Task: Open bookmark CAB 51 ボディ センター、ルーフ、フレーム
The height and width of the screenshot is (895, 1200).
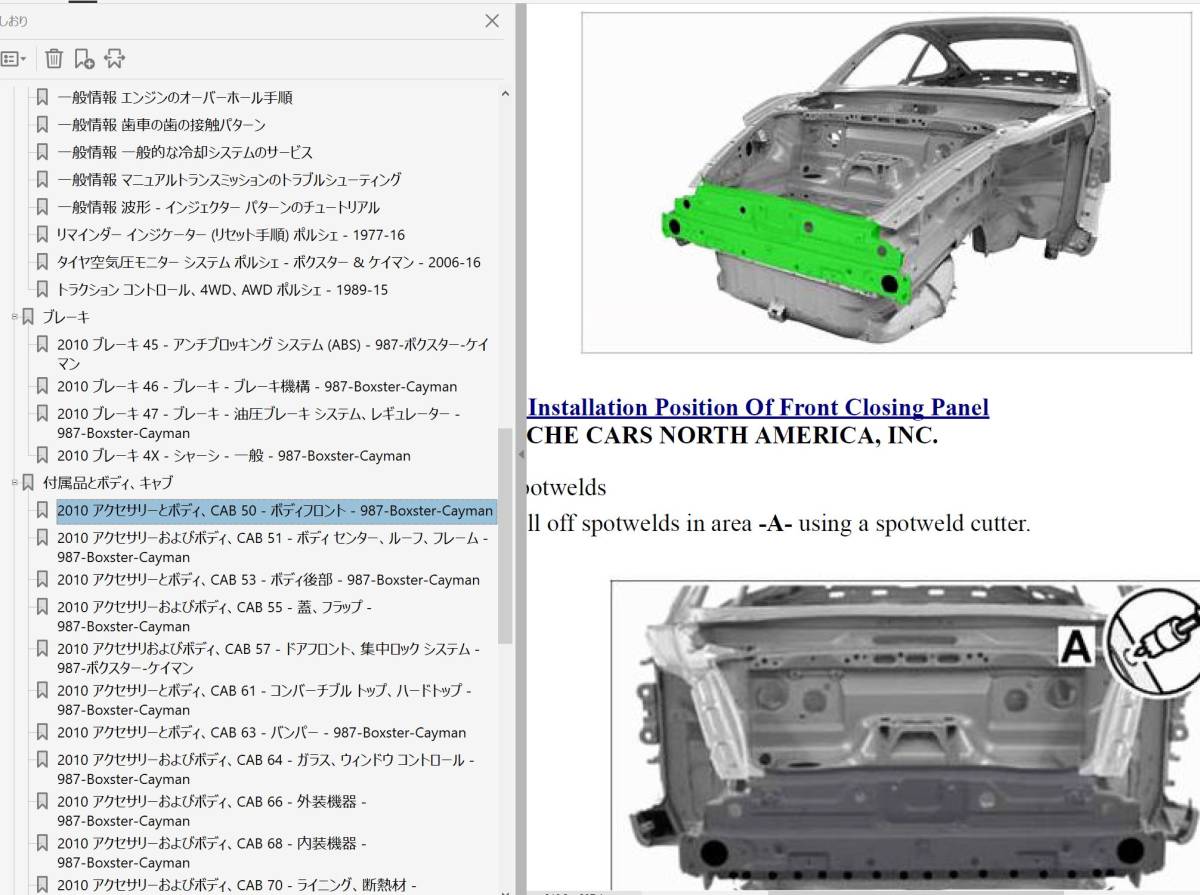Action: tap(273, 547)
